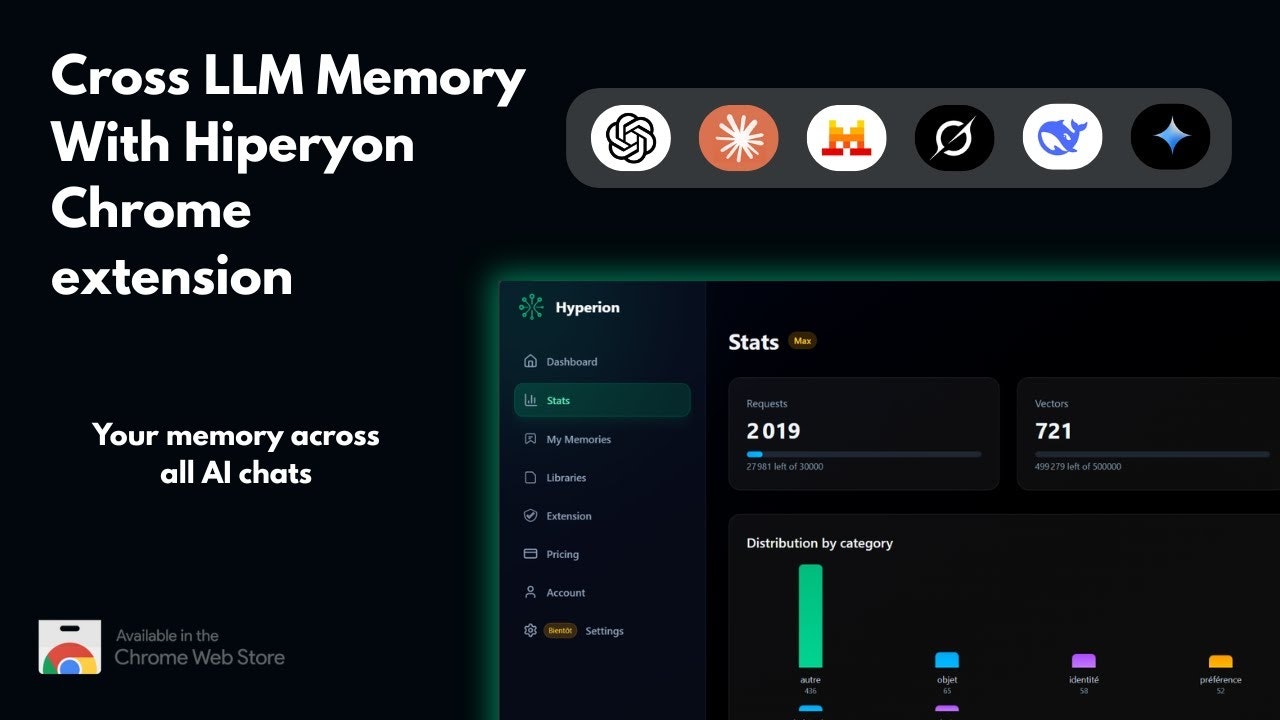The image size is (1280, 720).
Task: Open the My Memories section
Action: (x=581, y=438)
